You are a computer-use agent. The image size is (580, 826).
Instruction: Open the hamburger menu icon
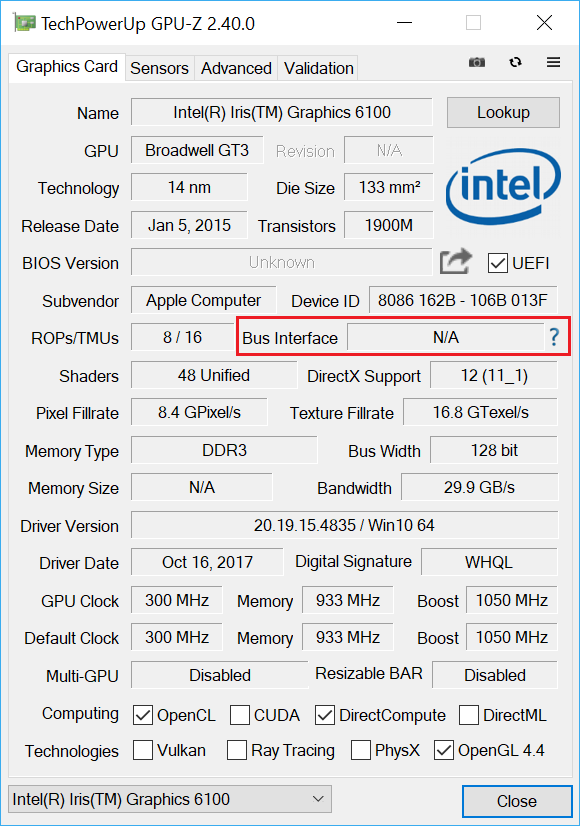click(553, 62)
